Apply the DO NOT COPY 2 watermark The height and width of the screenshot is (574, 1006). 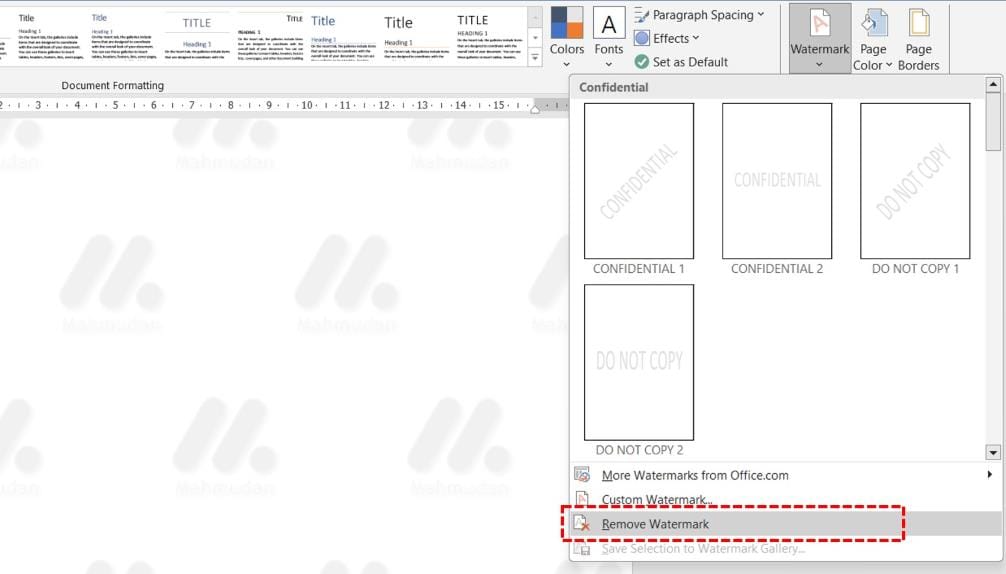point(638,362)
